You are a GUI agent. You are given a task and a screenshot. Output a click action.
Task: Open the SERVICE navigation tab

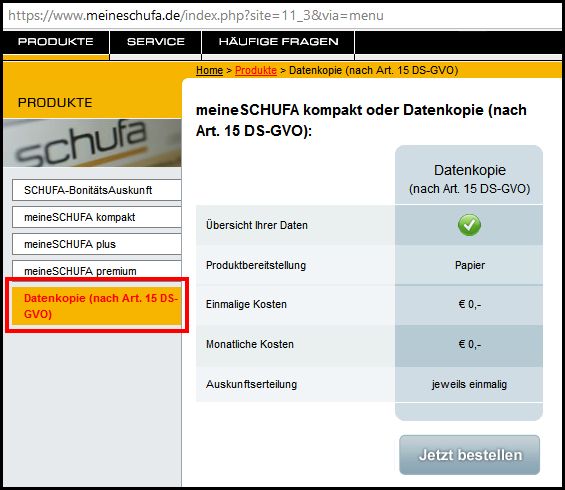[156, 42]
